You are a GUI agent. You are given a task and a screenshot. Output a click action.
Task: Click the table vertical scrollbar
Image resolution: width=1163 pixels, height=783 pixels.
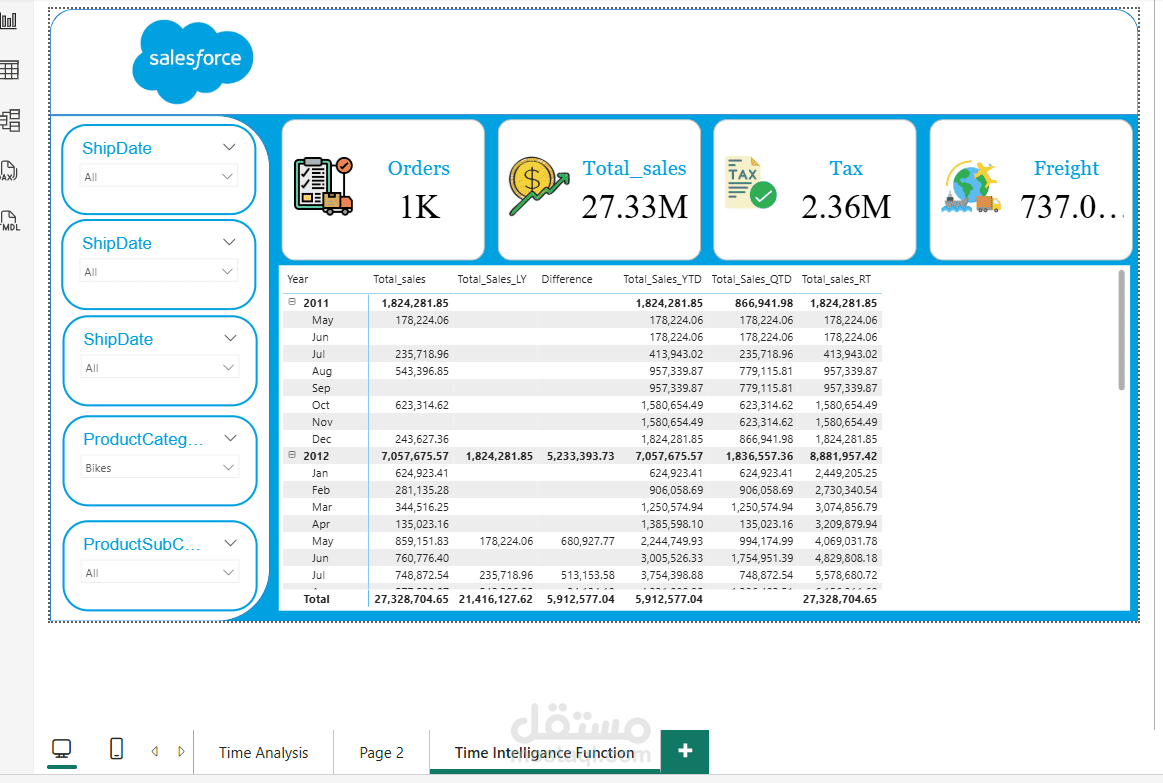tap(1121, 330)
